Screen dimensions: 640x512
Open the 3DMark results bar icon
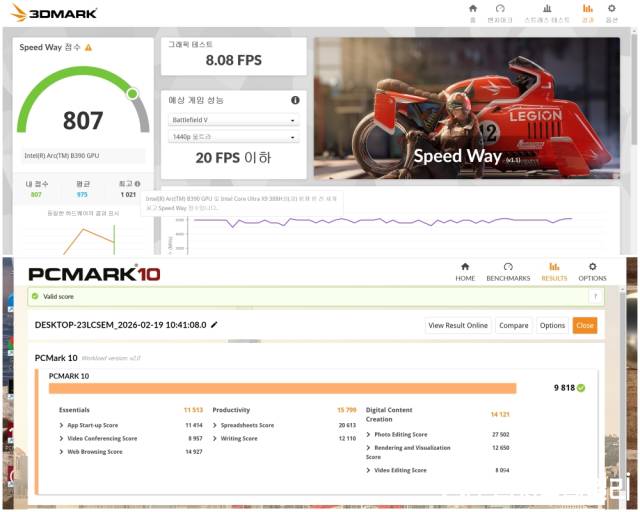pyautogui.click(x=587, y=8)
